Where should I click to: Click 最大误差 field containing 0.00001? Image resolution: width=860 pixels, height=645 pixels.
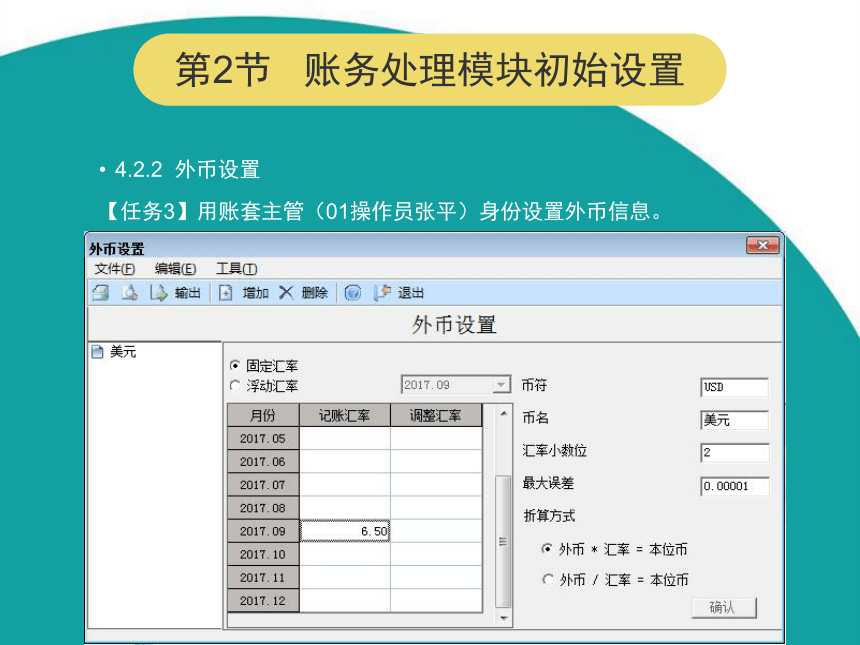[734, 486]
